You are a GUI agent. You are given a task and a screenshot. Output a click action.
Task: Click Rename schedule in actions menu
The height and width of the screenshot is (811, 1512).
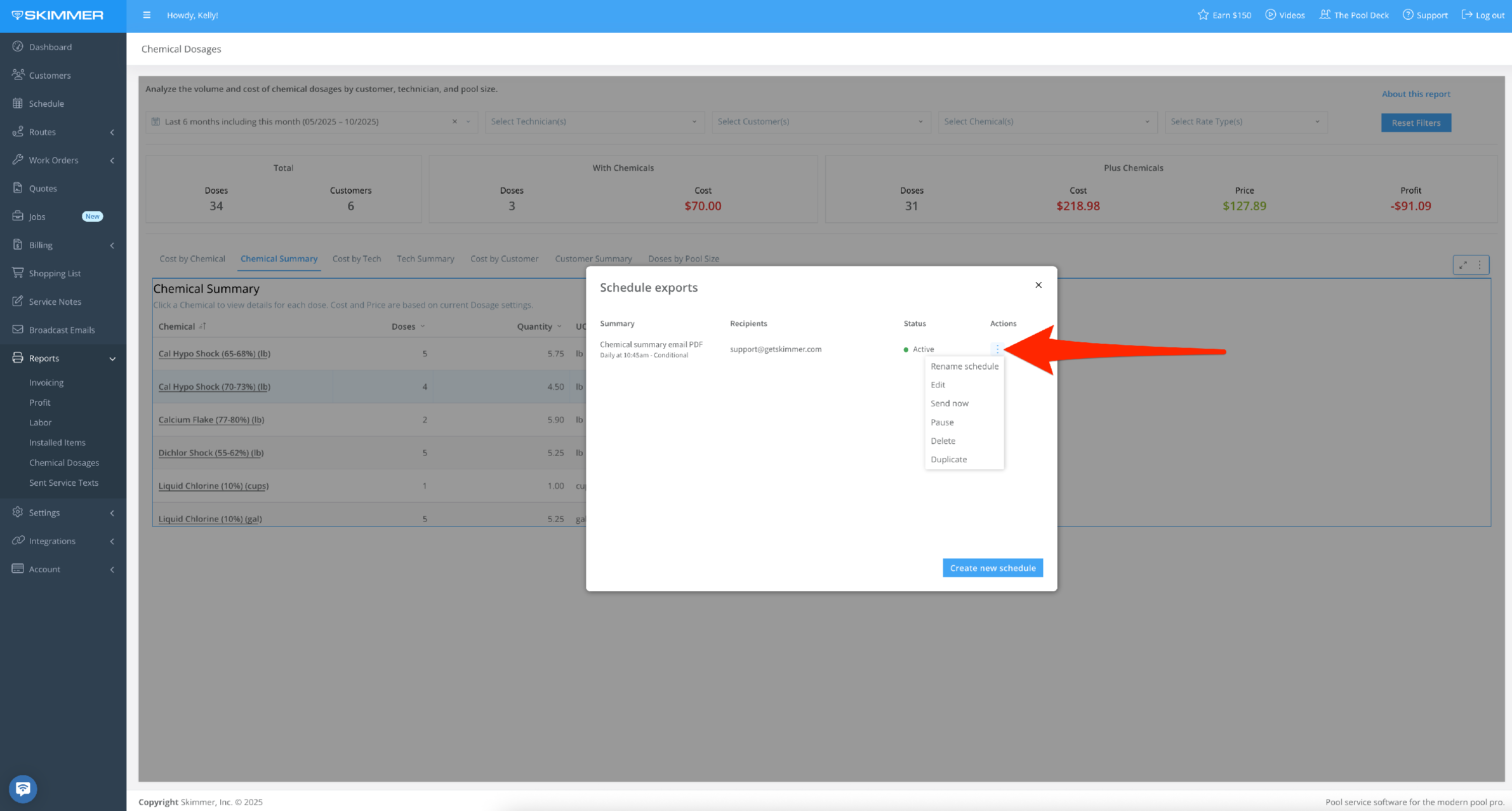964,367
